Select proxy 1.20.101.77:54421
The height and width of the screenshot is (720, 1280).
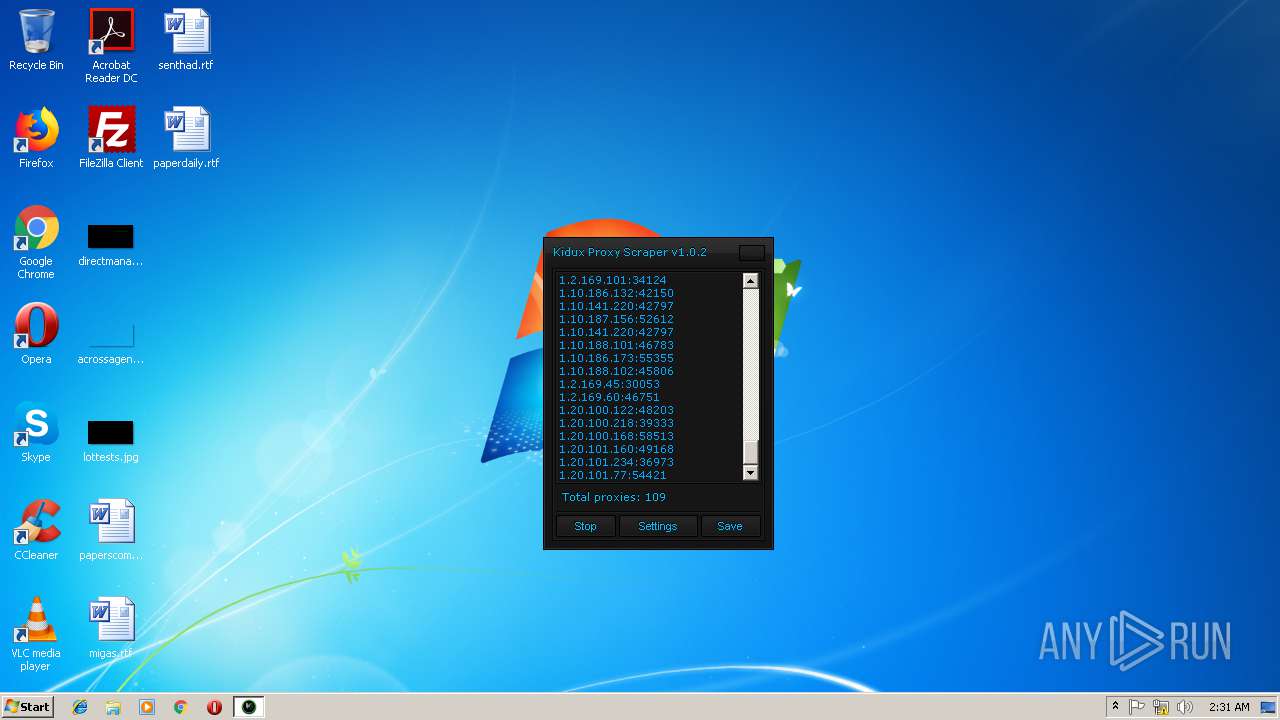tap(612, 475)
